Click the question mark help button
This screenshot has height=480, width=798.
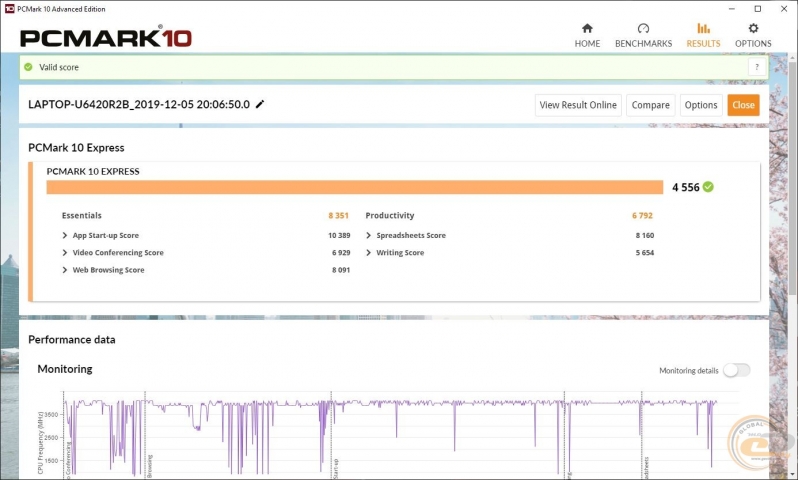[x=757, y=67]
